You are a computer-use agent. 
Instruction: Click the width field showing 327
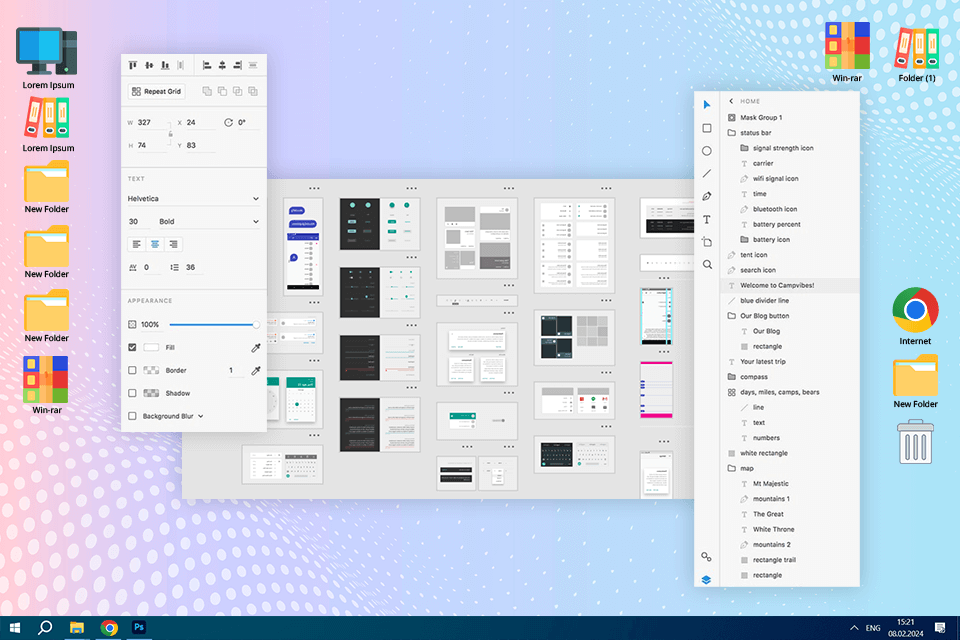point(151,122)
